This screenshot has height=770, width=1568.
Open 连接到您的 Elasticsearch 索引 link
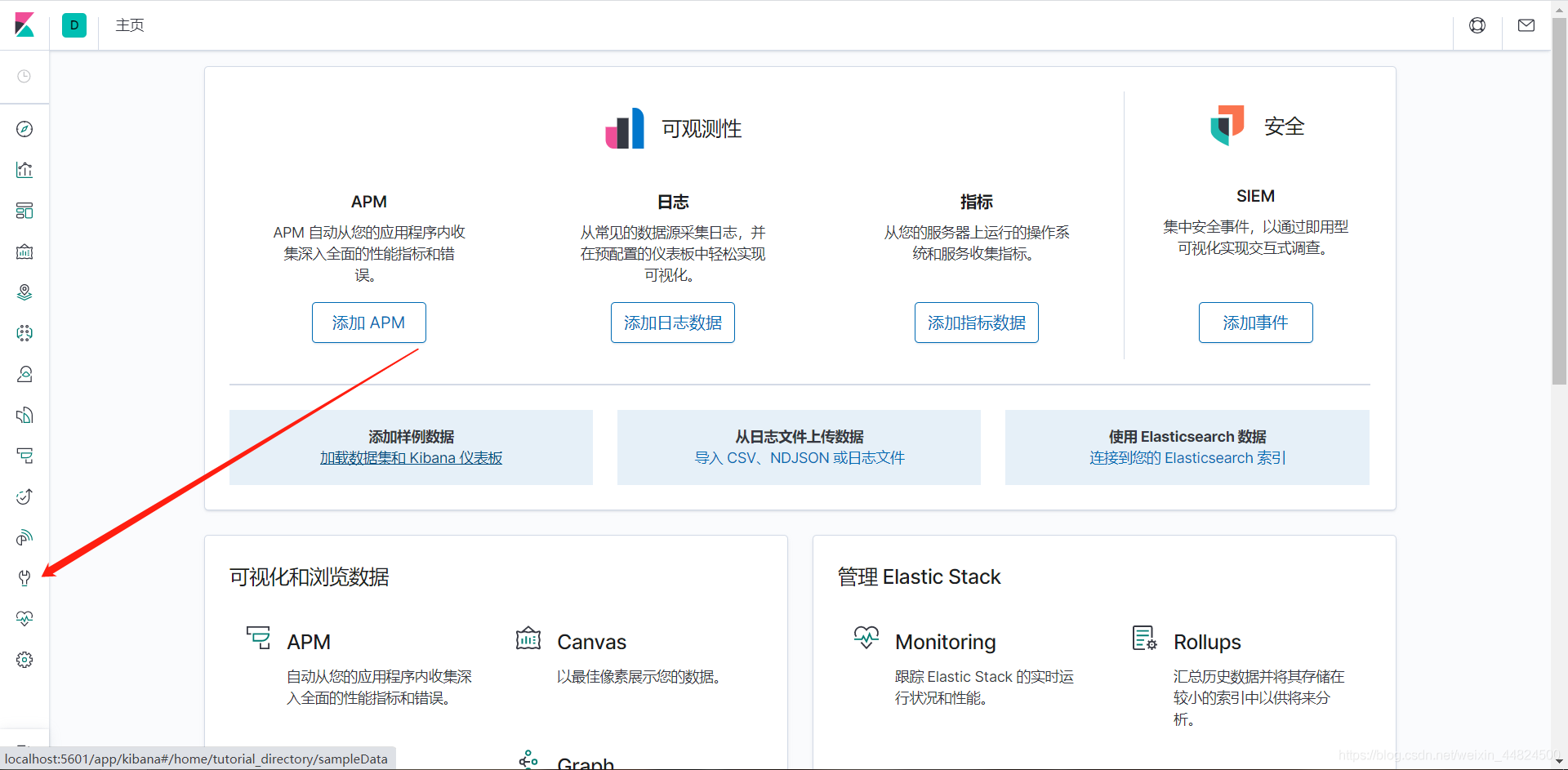coord(1187,458)
